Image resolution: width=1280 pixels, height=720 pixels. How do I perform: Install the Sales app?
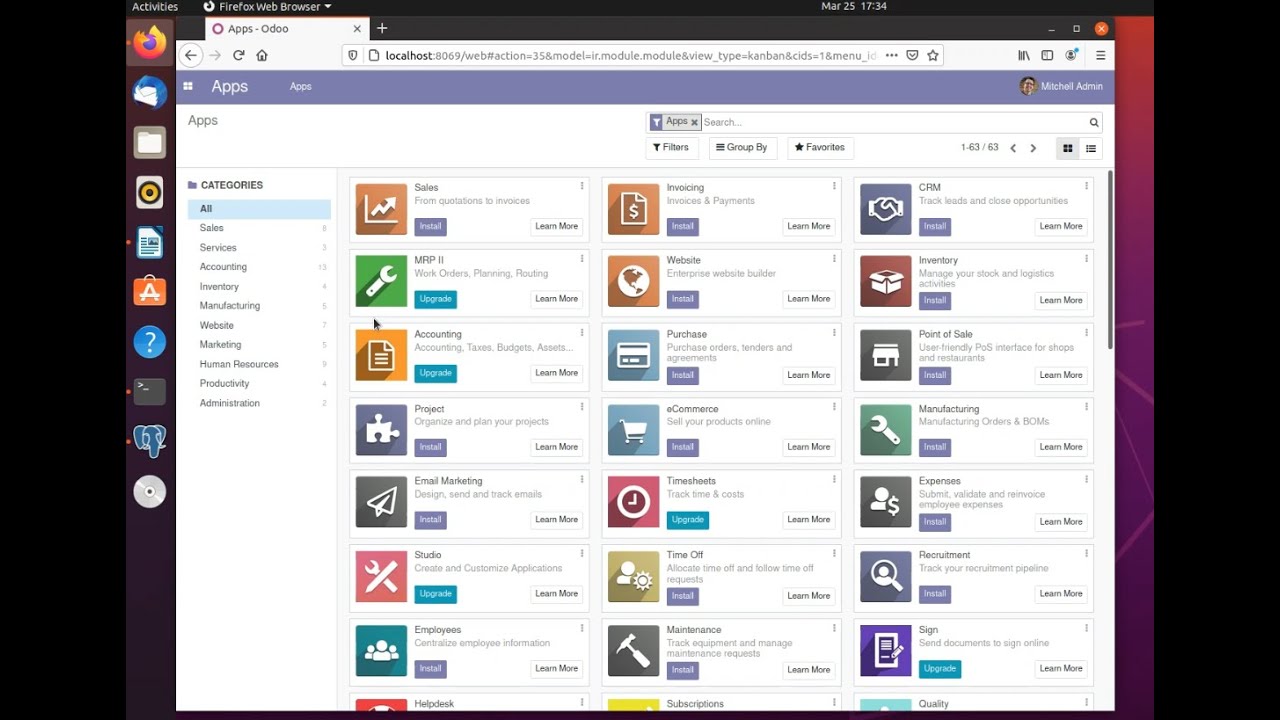(430, 226)
